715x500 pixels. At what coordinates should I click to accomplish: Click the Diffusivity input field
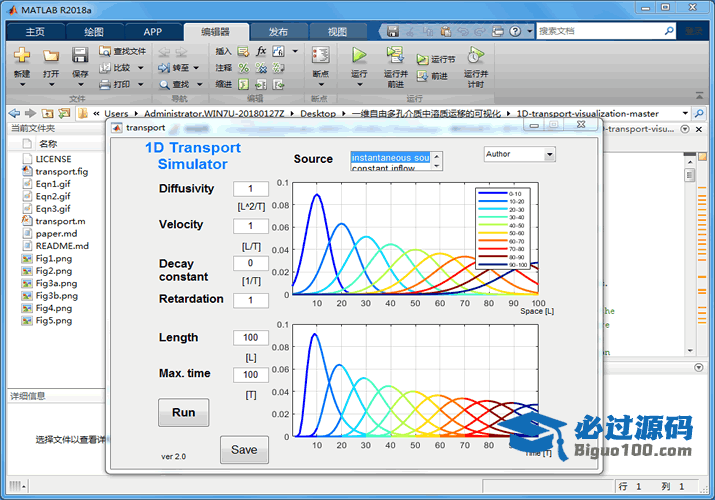point(251,189)
